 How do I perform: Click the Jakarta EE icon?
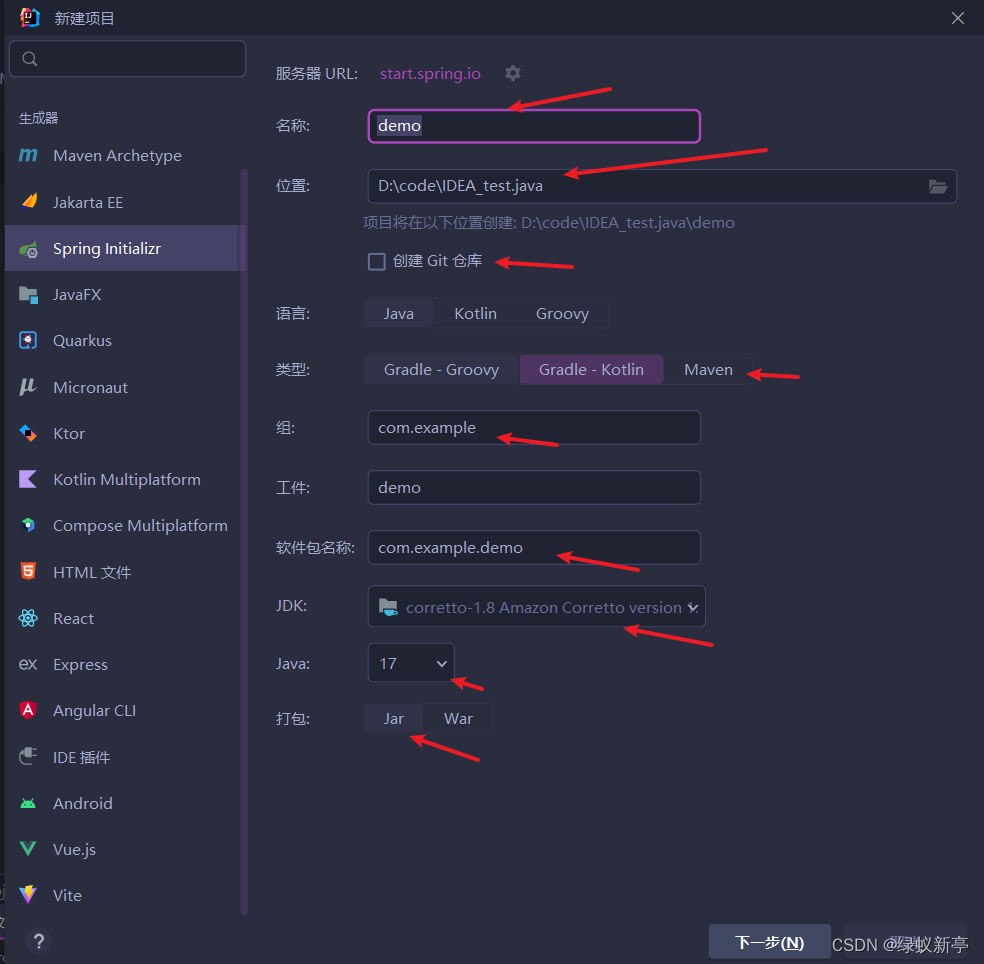coord(29,201)
